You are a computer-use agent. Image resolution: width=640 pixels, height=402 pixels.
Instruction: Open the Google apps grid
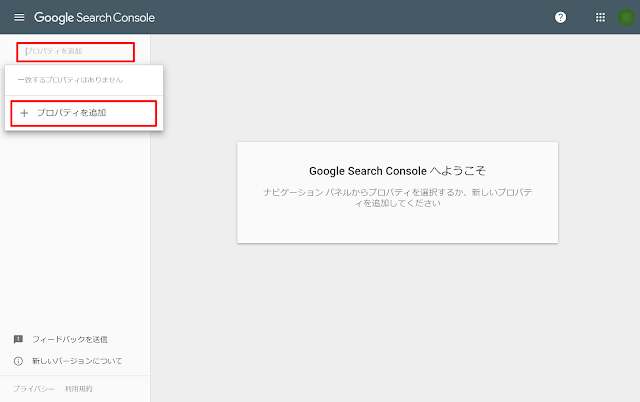(x=600, y=17)
